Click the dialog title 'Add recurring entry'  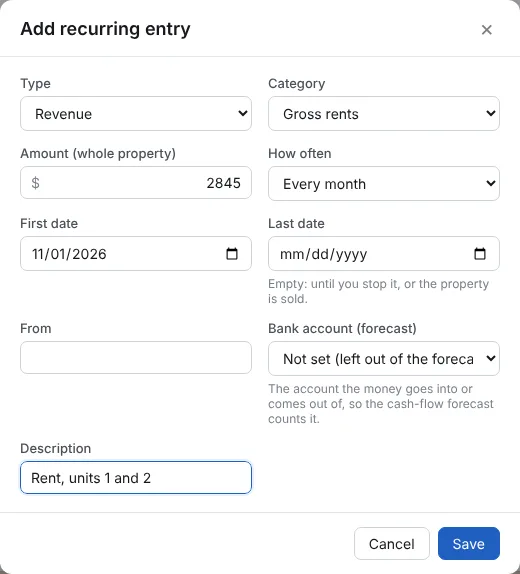pyautogui.click(x=105, y=29)
